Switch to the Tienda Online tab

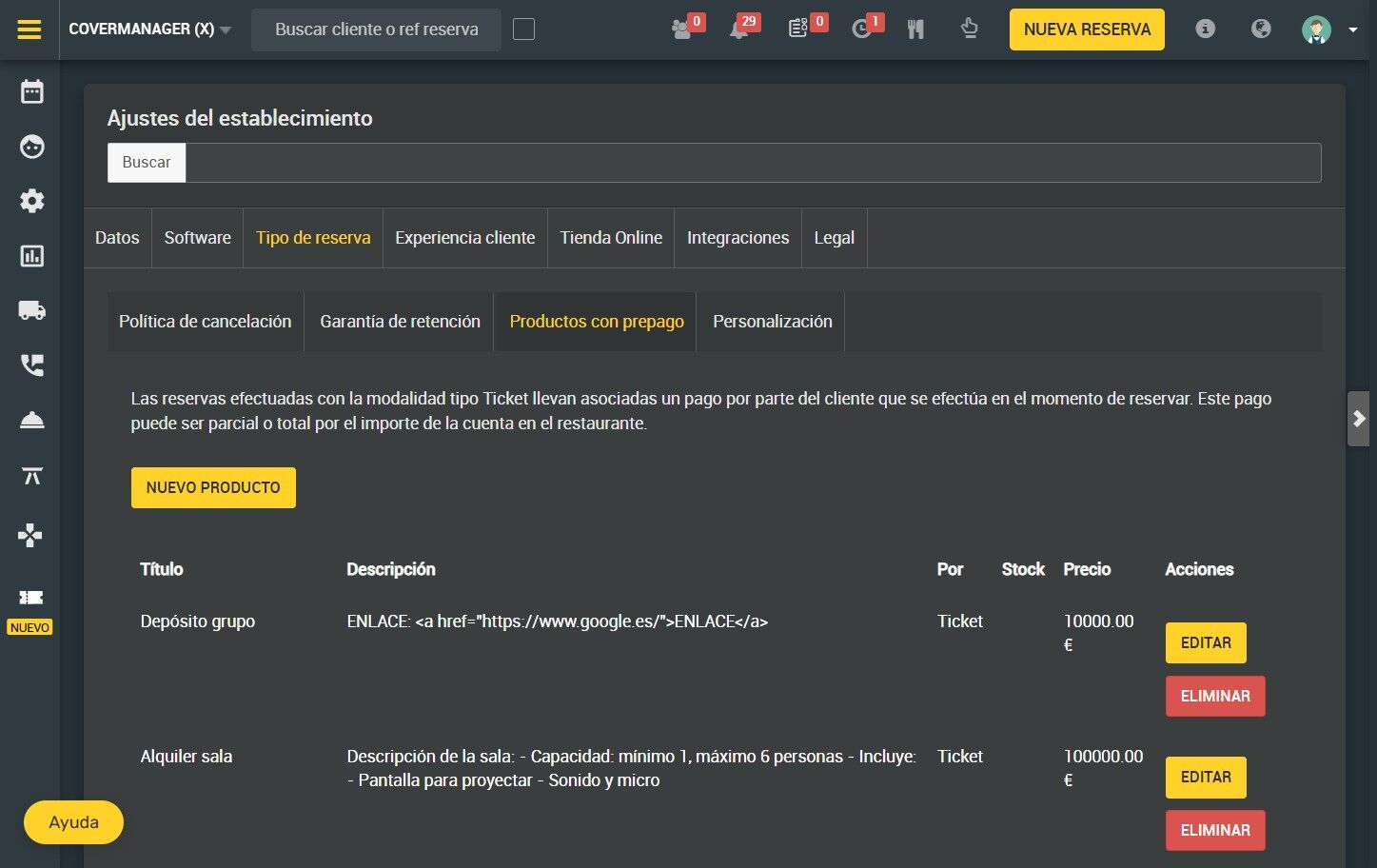(611, 238)
